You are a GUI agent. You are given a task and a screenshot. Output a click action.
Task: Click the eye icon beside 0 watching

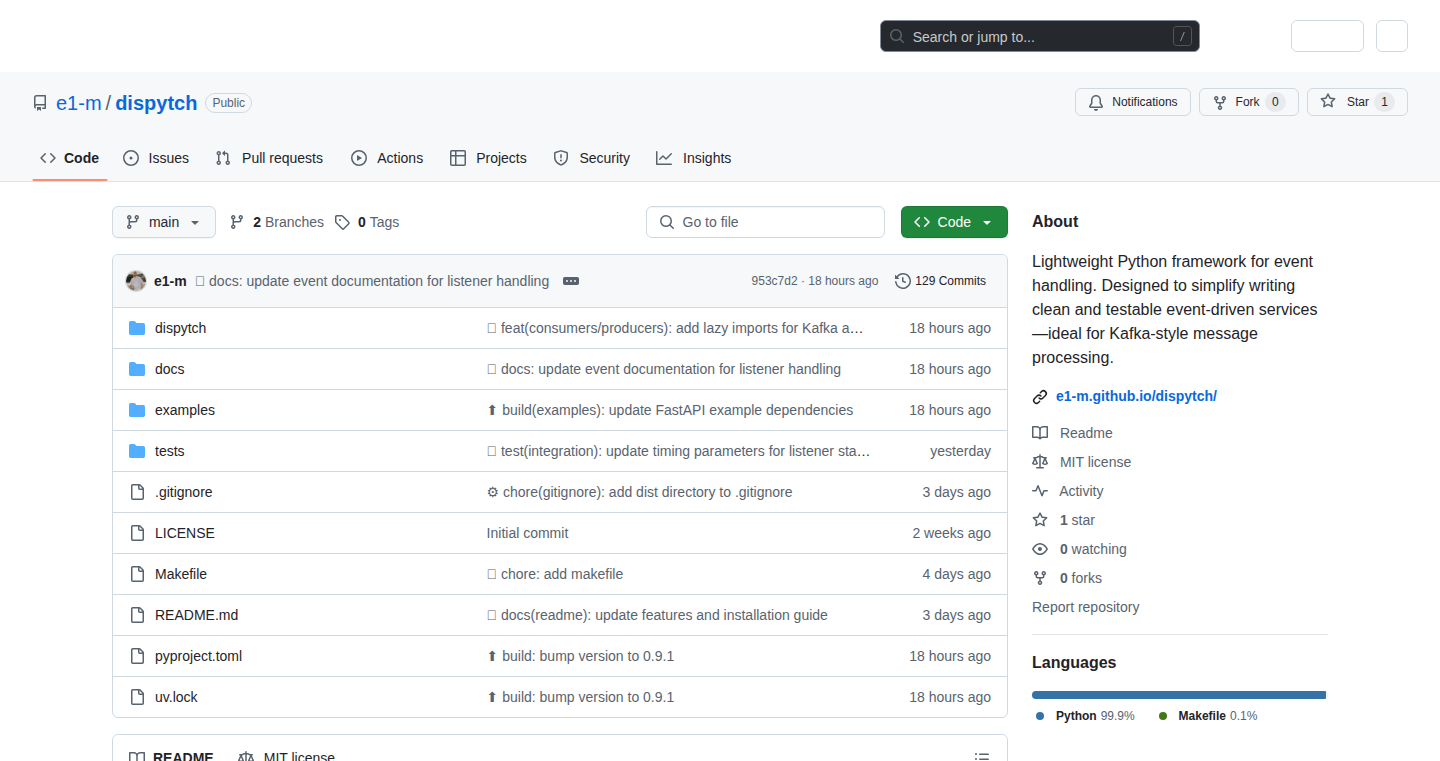point(1040,549)
